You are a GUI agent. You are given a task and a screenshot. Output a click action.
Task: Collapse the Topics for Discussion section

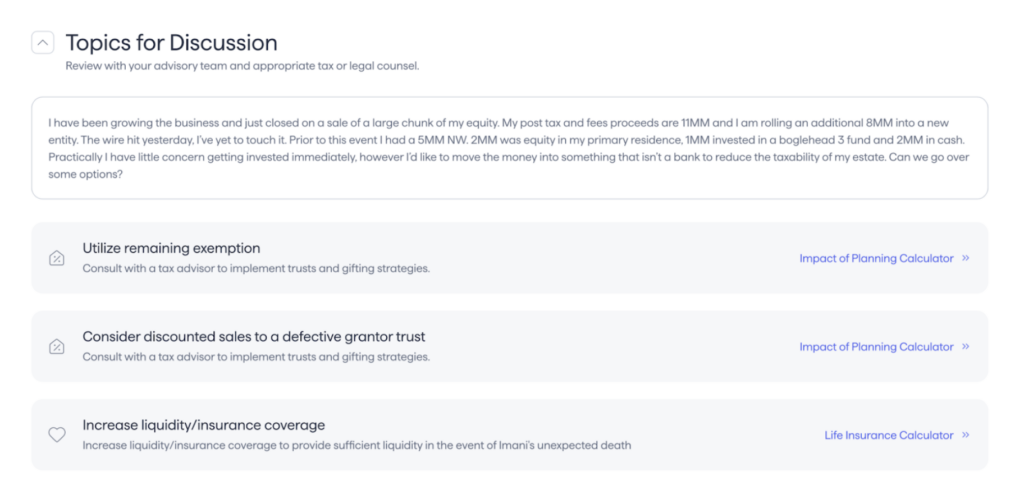pos(42,43)
